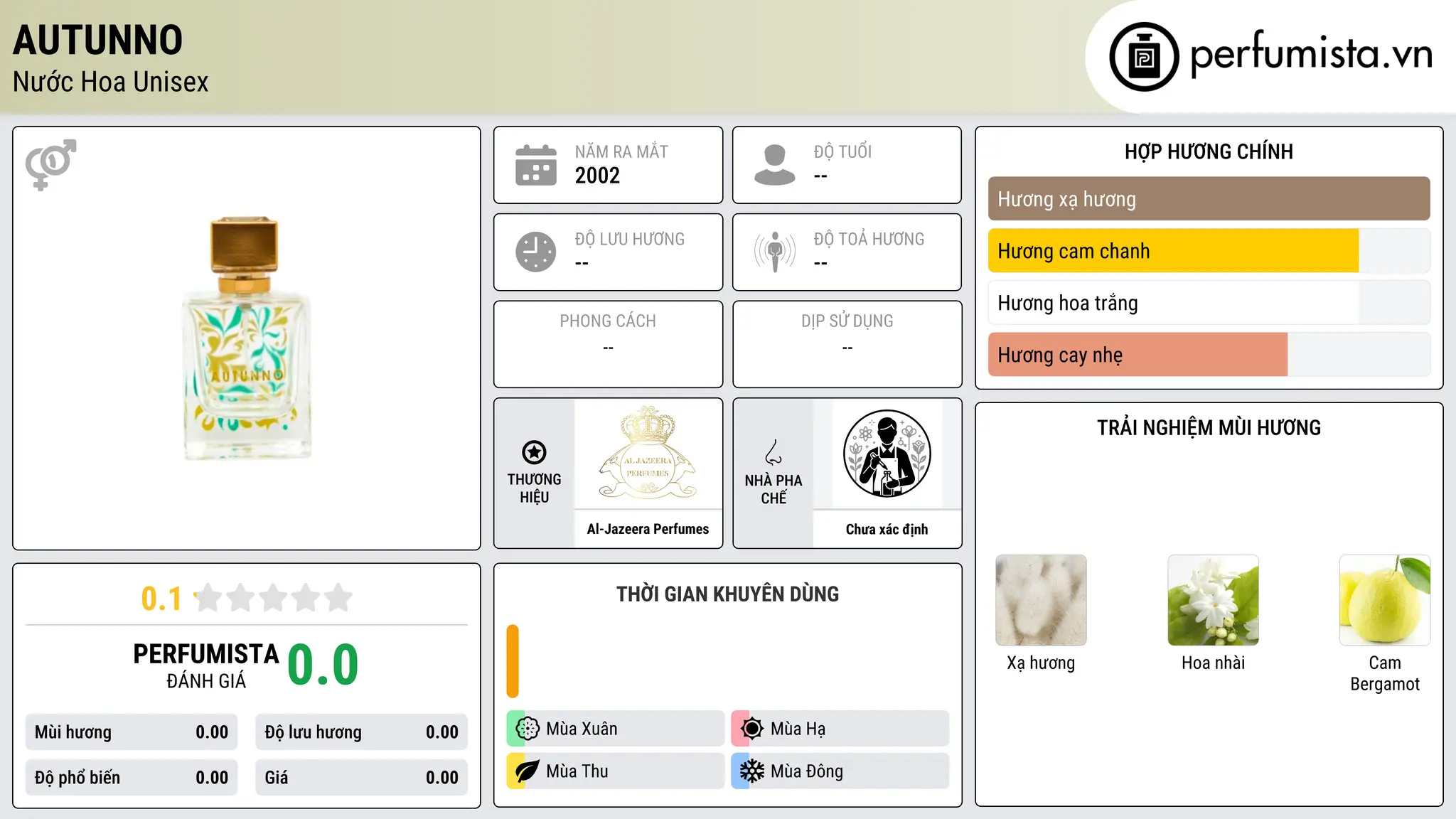Select the Hương hoa trắng accord bar

click(x=1209, y=303)
